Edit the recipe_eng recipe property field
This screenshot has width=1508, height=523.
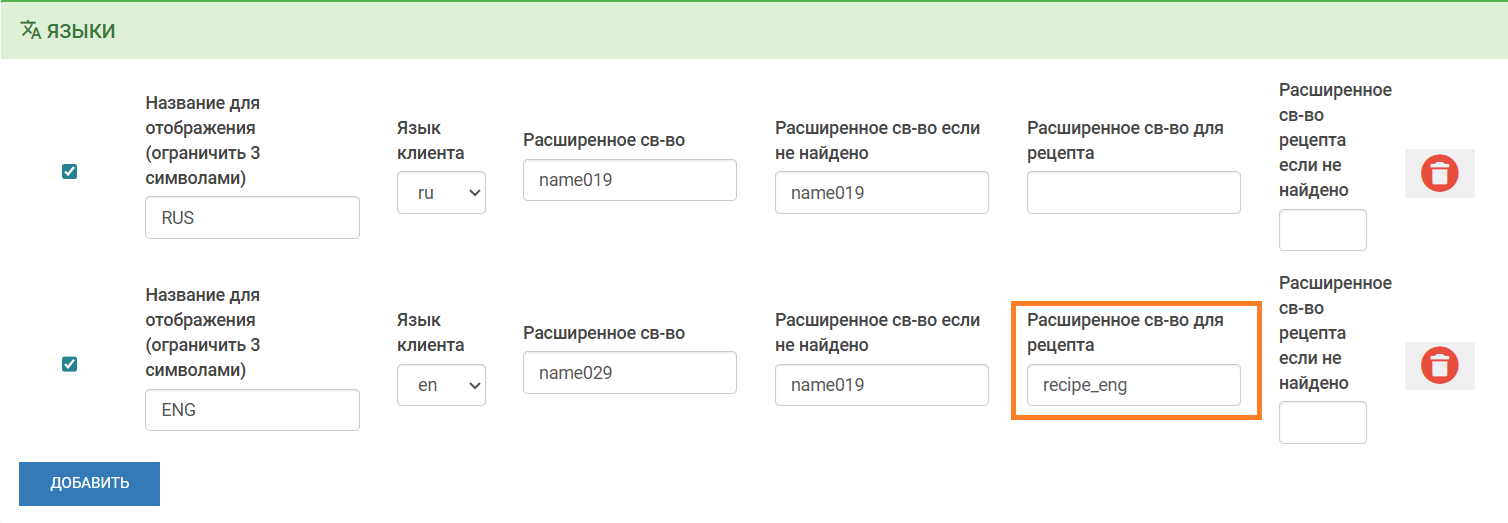1133,385
